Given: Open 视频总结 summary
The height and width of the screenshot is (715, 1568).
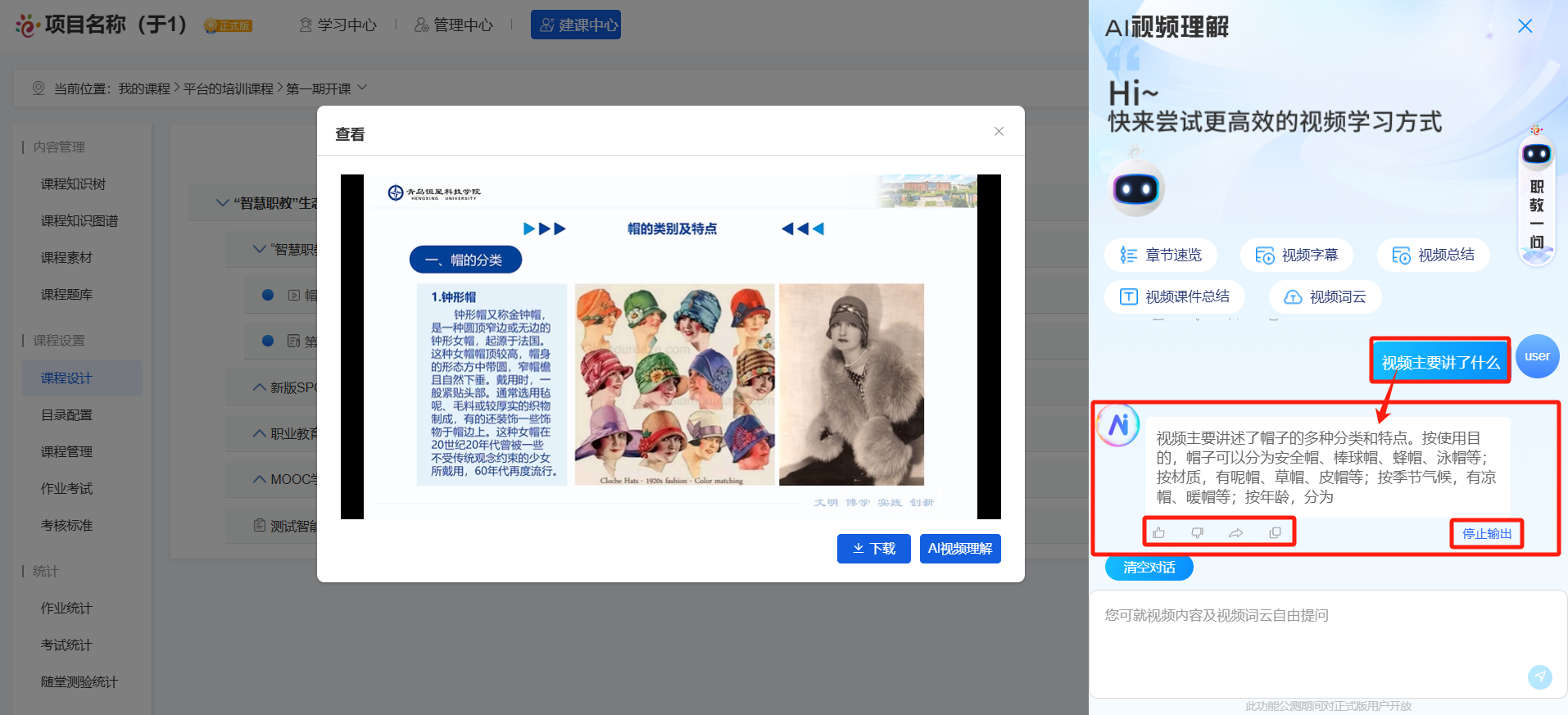Looking at the screenshot, I should pyautogui.click(x=1434, y=255).
